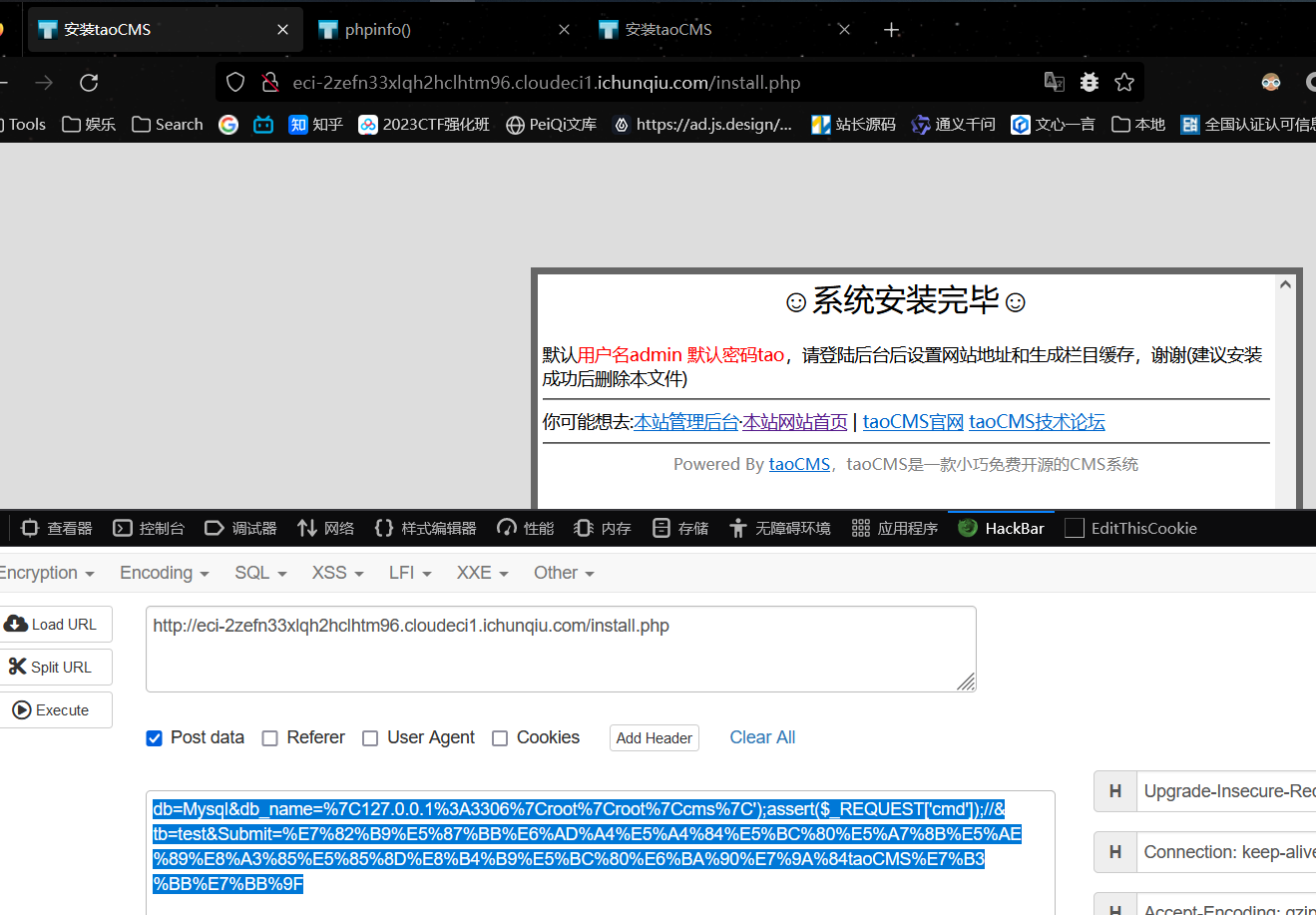Open the tracking protection shield icon
The image size is (1316, 915).
pos(235,83)
